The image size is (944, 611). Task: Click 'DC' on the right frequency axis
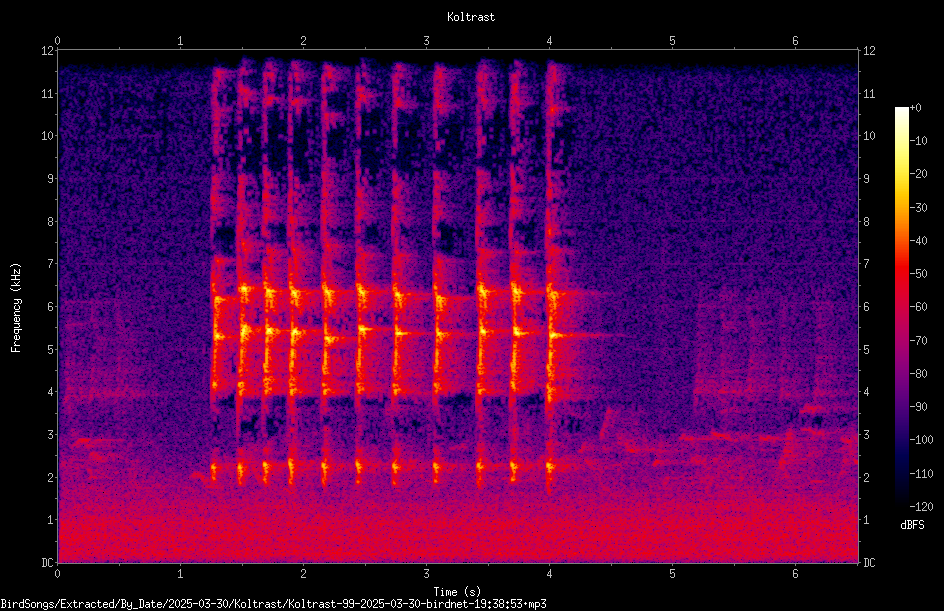click(x=869, y=563)
